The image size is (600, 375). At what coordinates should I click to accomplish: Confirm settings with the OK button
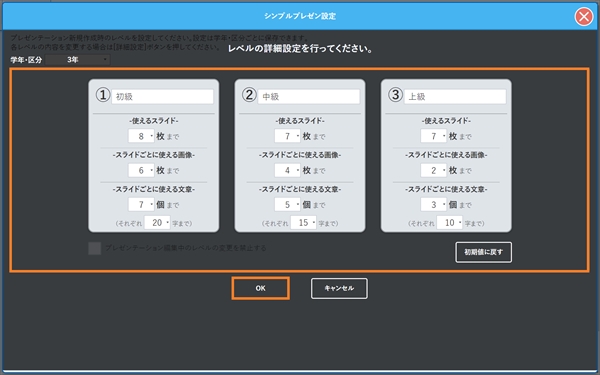coord(261,288)
